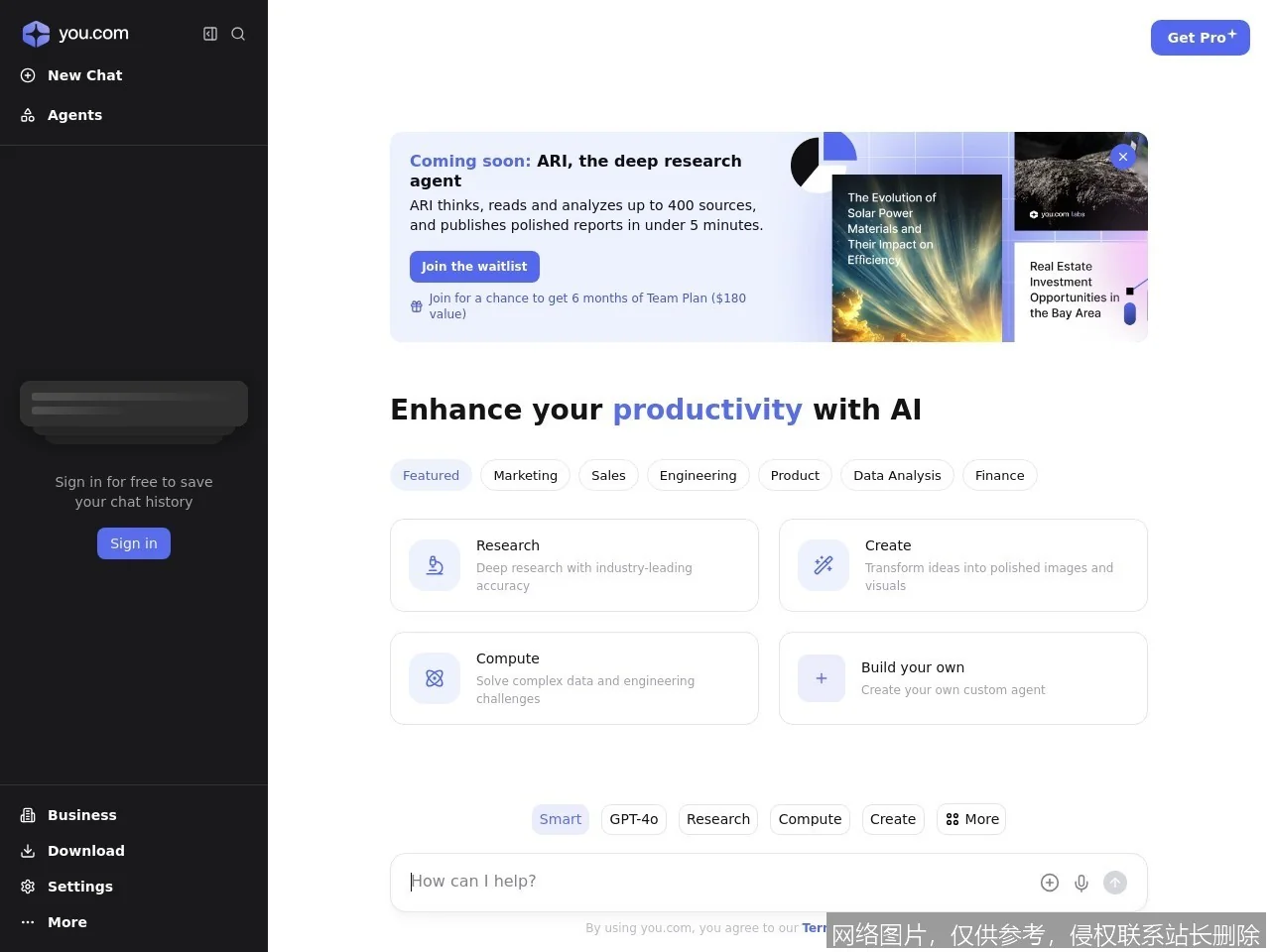Click the Solar Power report thumbnail
Image resolution: width=1270 pixels, height=952 pixels.
tap(917, 259)
